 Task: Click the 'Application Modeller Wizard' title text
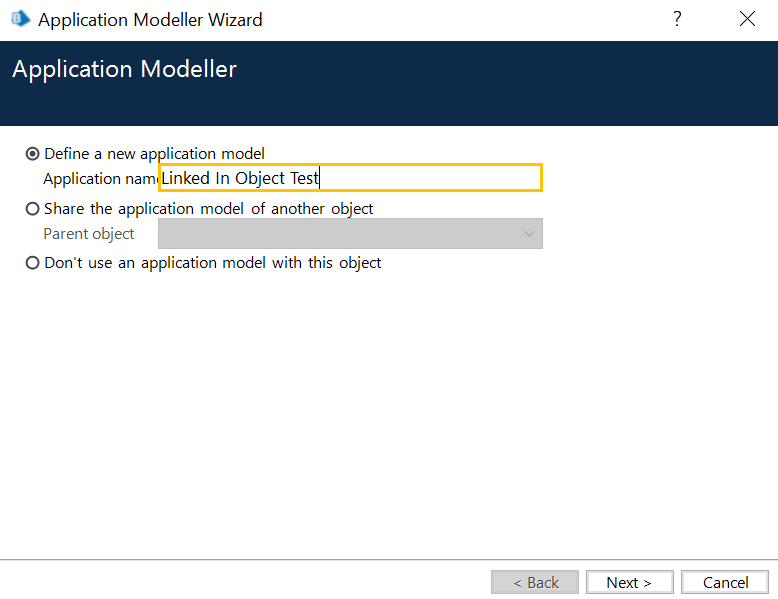pyautogui.click(x=150, y=19)
